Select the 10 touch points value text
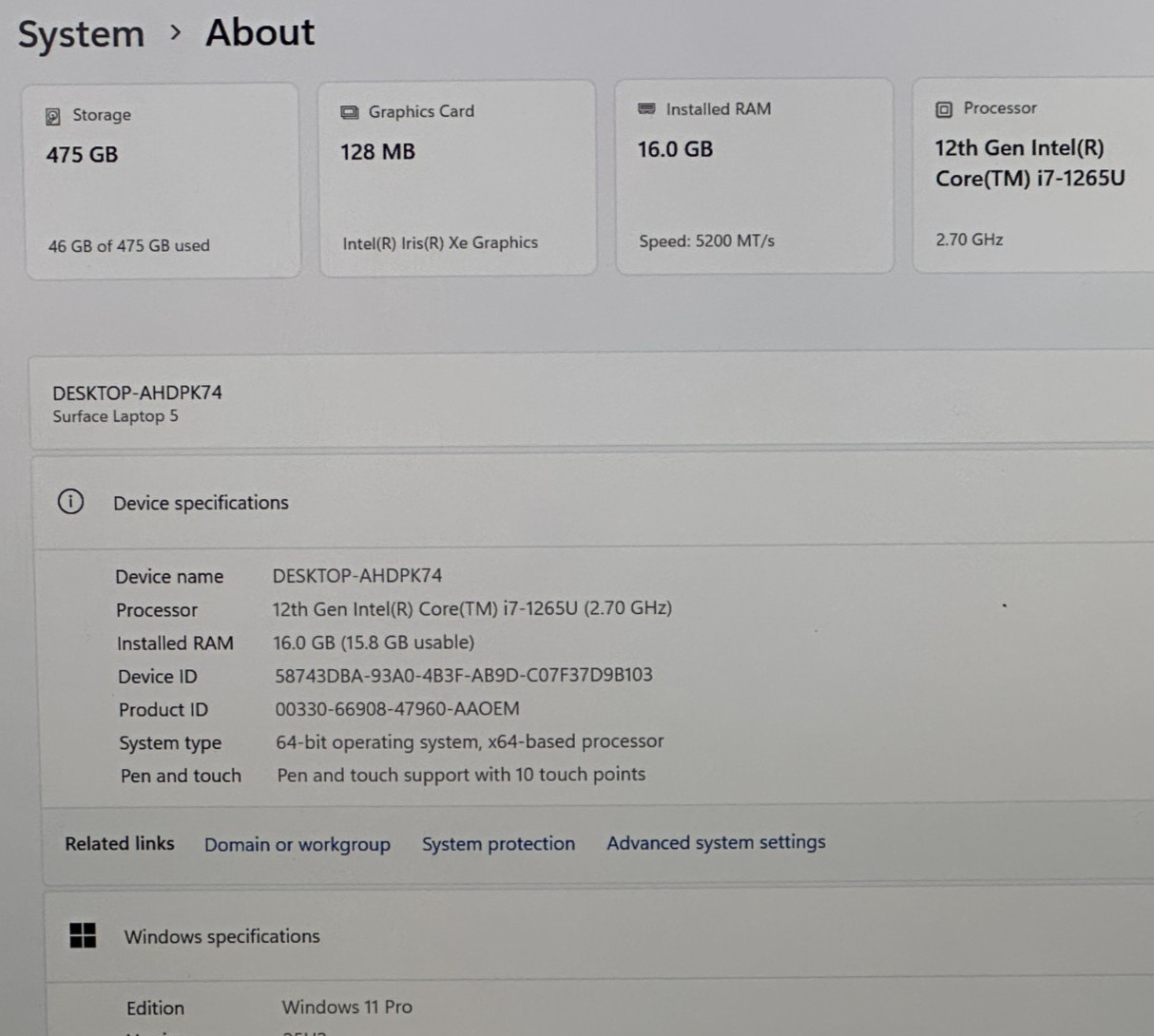The width and height of the screenshot is (1154, 1036). (x=461, y=775)
